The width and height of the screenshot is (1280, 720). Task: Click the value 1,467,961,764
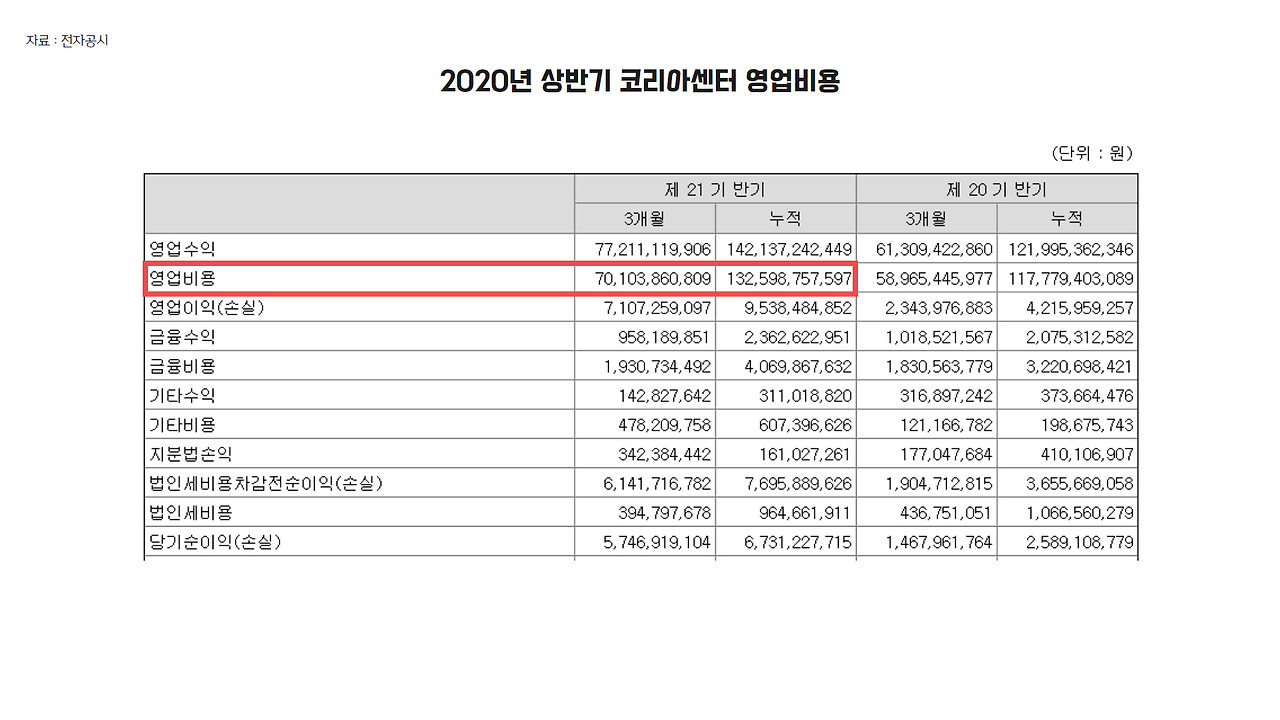939,543
